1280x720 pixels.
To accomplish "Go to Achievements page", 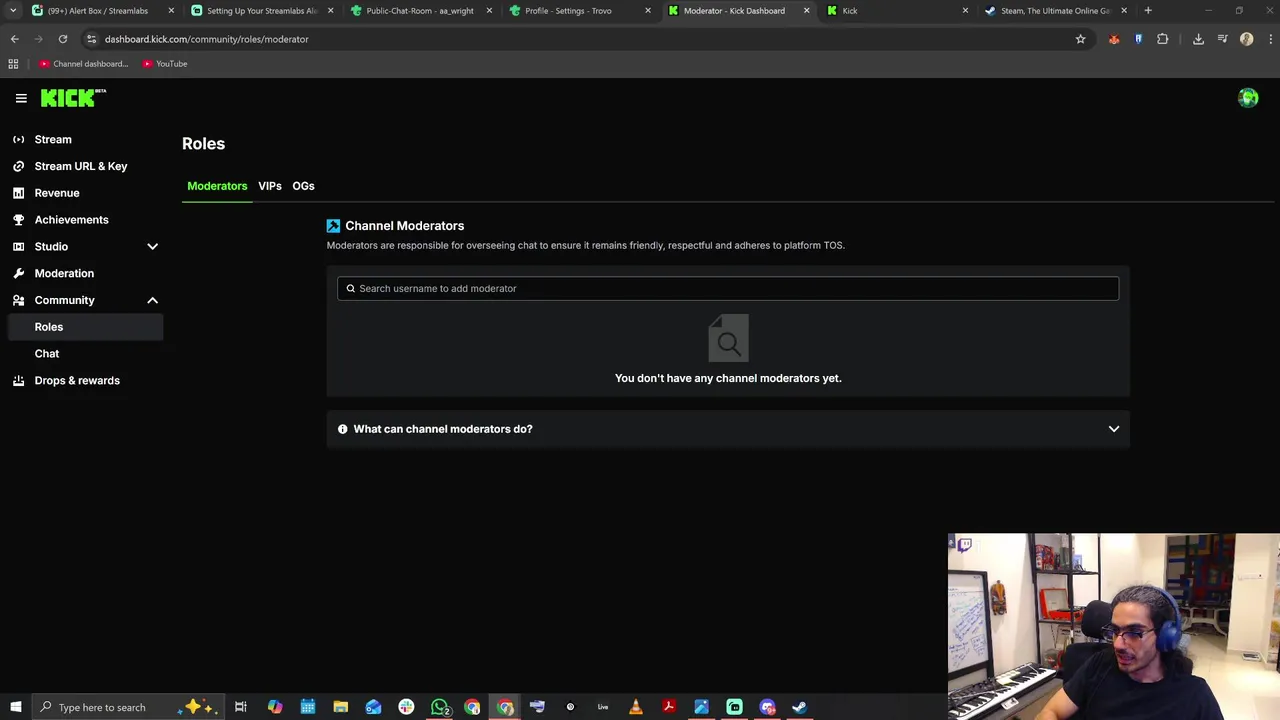I will coord(72,219).
